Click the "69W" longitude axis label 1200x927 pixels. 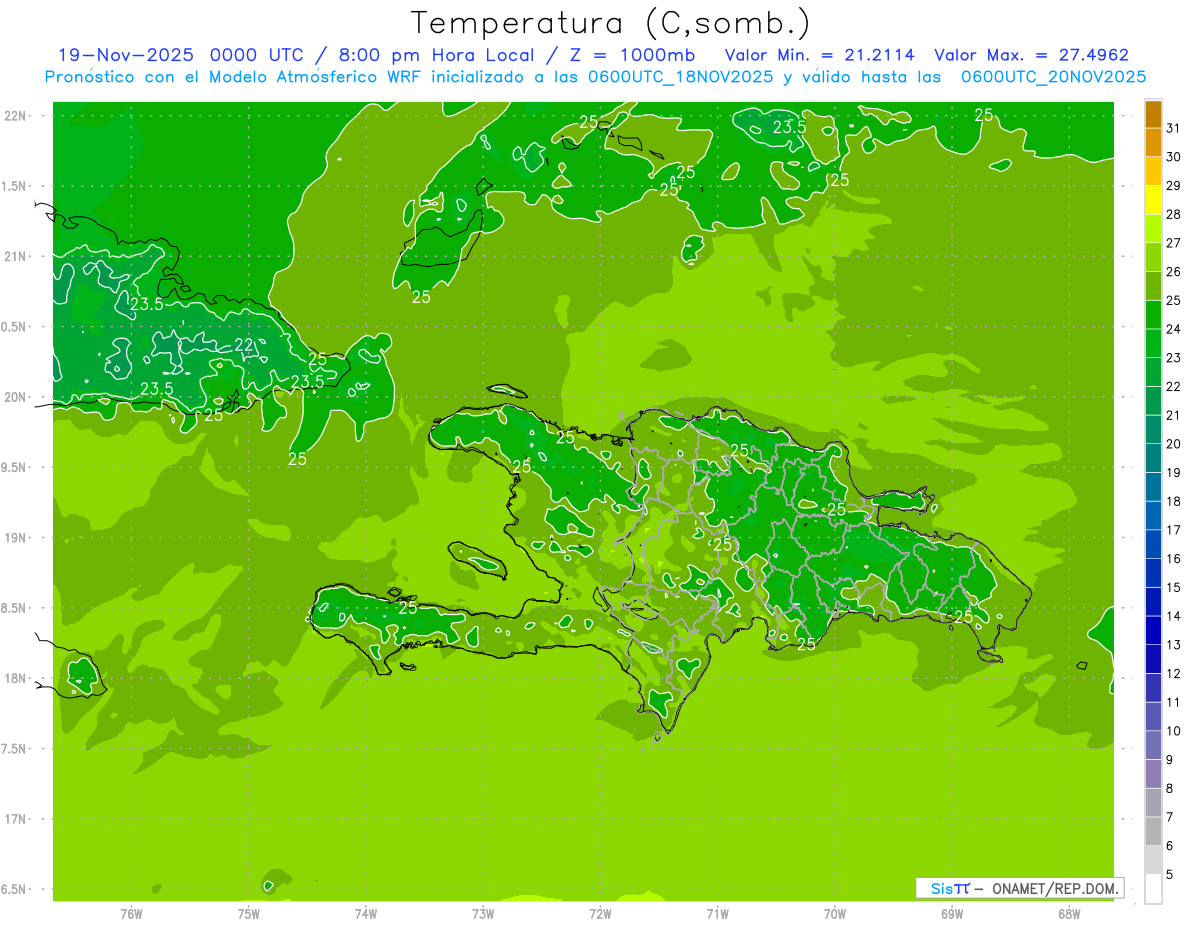click(952, 913)
